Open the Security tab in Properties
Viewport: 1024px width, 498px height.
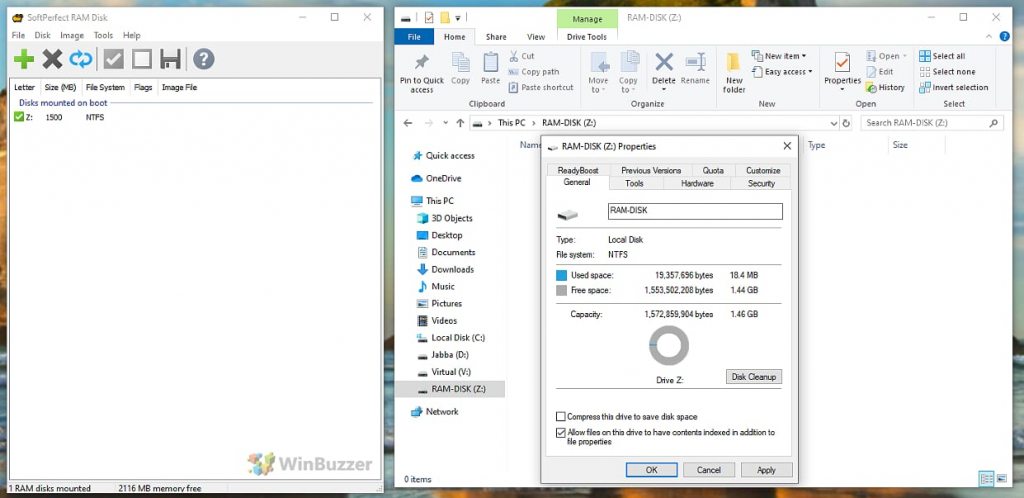pyautogui.click(x=761, y=183)
